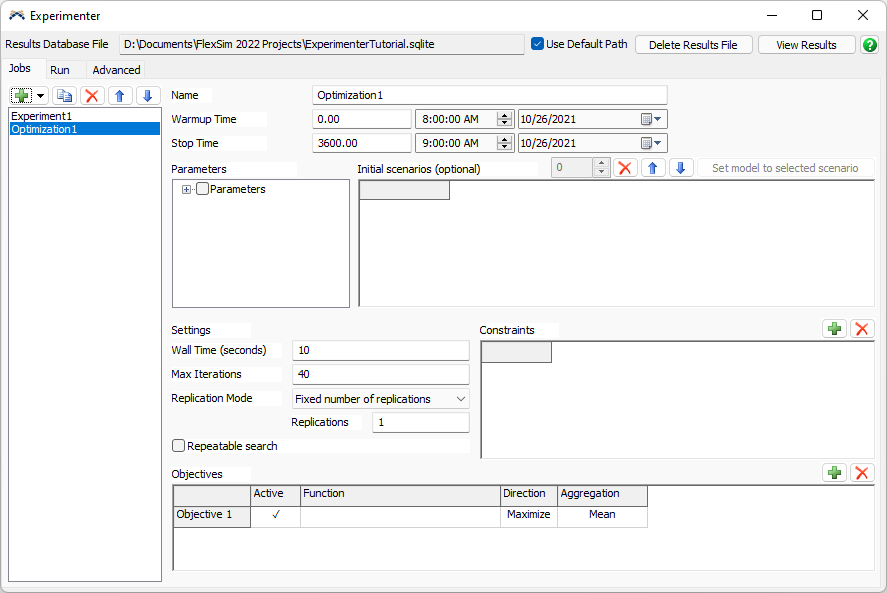Remove an objective with red X icon
The height and width of the screenshot is (593, 887).
click(x=862, y=472)
